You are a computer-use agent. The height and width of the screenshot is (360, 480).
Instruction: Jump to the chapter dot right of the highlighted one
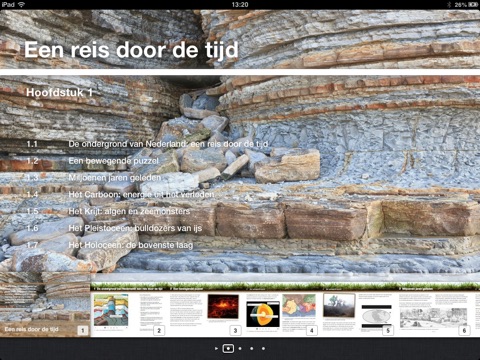click(240, 348)
